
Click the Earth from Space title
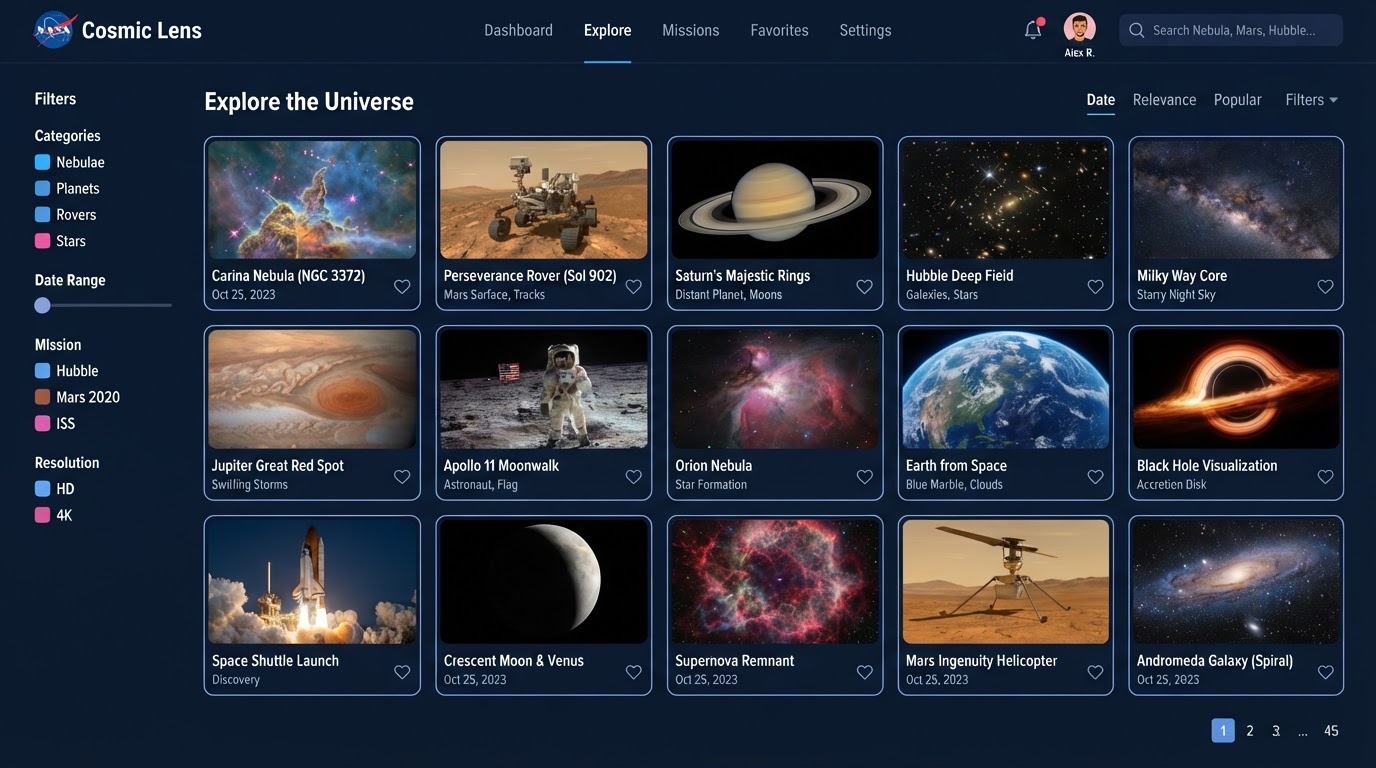coord(956,466)
